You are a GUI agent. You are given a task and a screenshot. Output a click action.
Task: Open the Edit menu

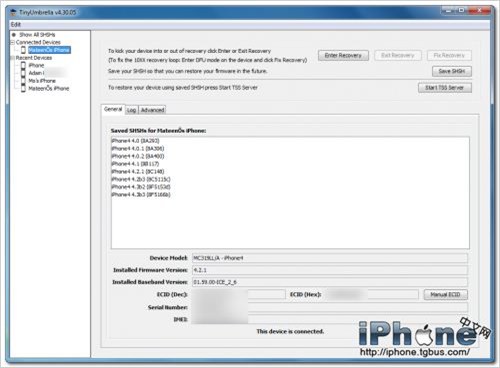(x=16, y=24)
